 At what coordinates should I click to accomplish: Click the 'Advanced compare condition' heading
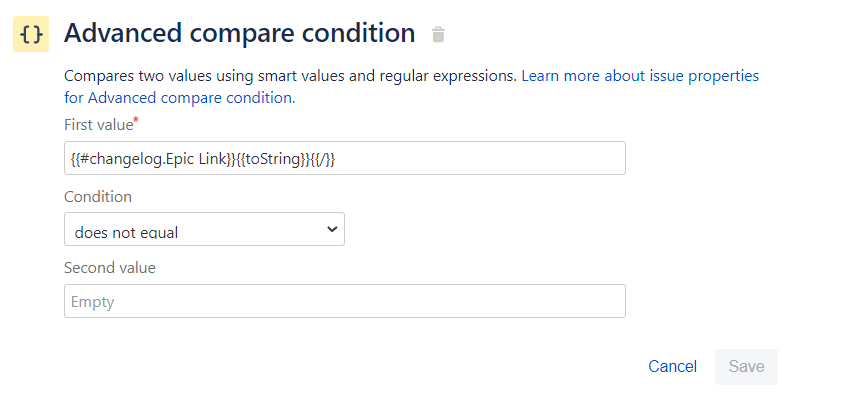click(240, 33)
